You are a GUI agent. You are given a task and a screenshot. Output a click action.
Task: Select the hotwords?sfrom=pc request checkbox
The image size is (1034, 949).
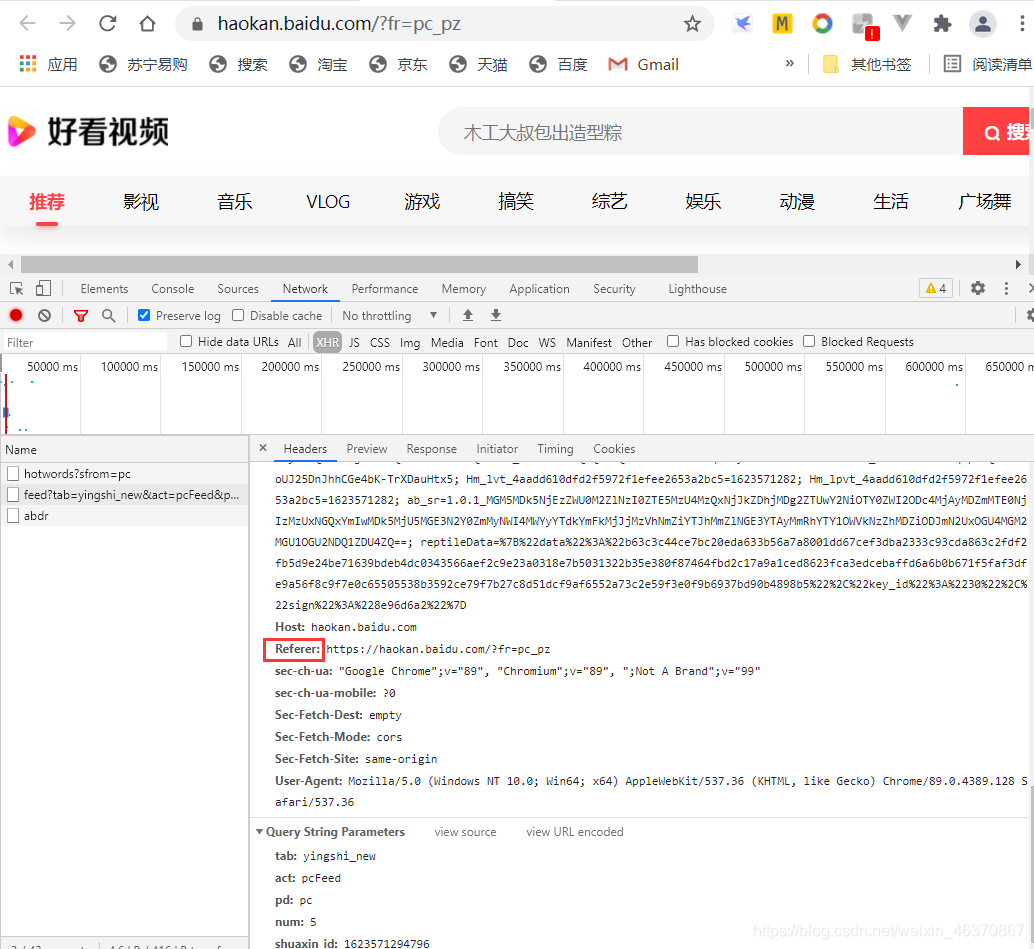click(x=13, y=474)
